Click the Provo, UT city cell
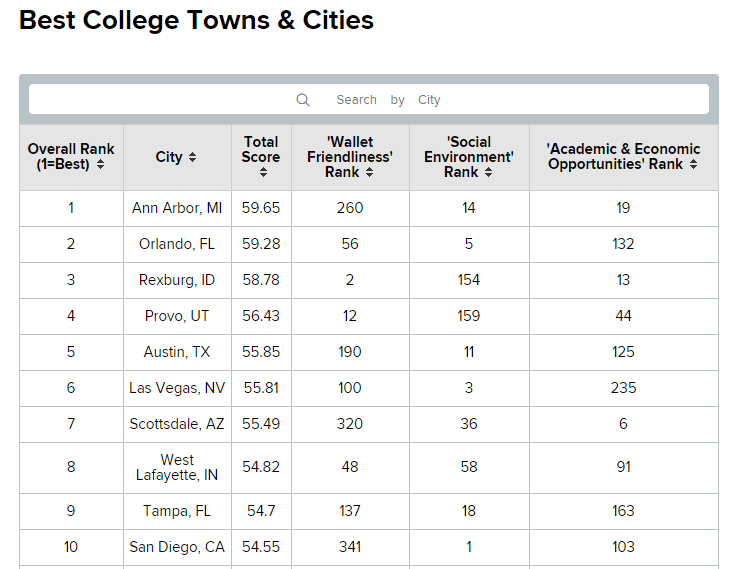The image size is (737, 569). point(177,316)
